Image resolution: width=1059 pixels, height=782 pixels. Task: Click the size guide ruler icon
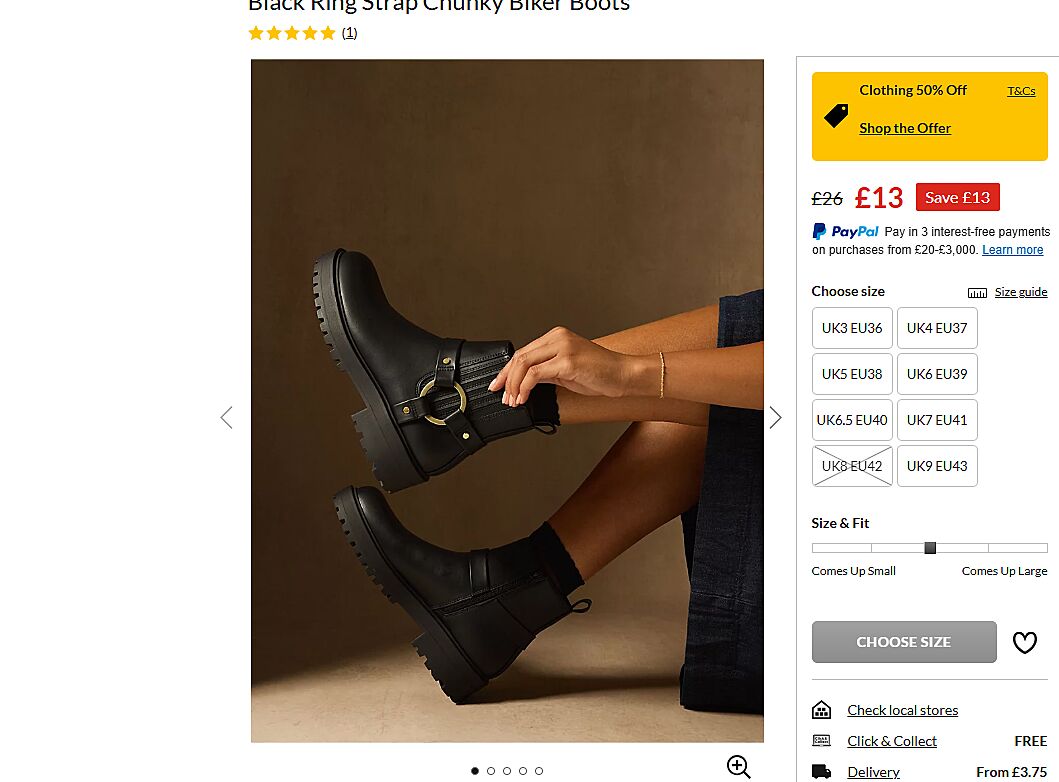(977, 293)
